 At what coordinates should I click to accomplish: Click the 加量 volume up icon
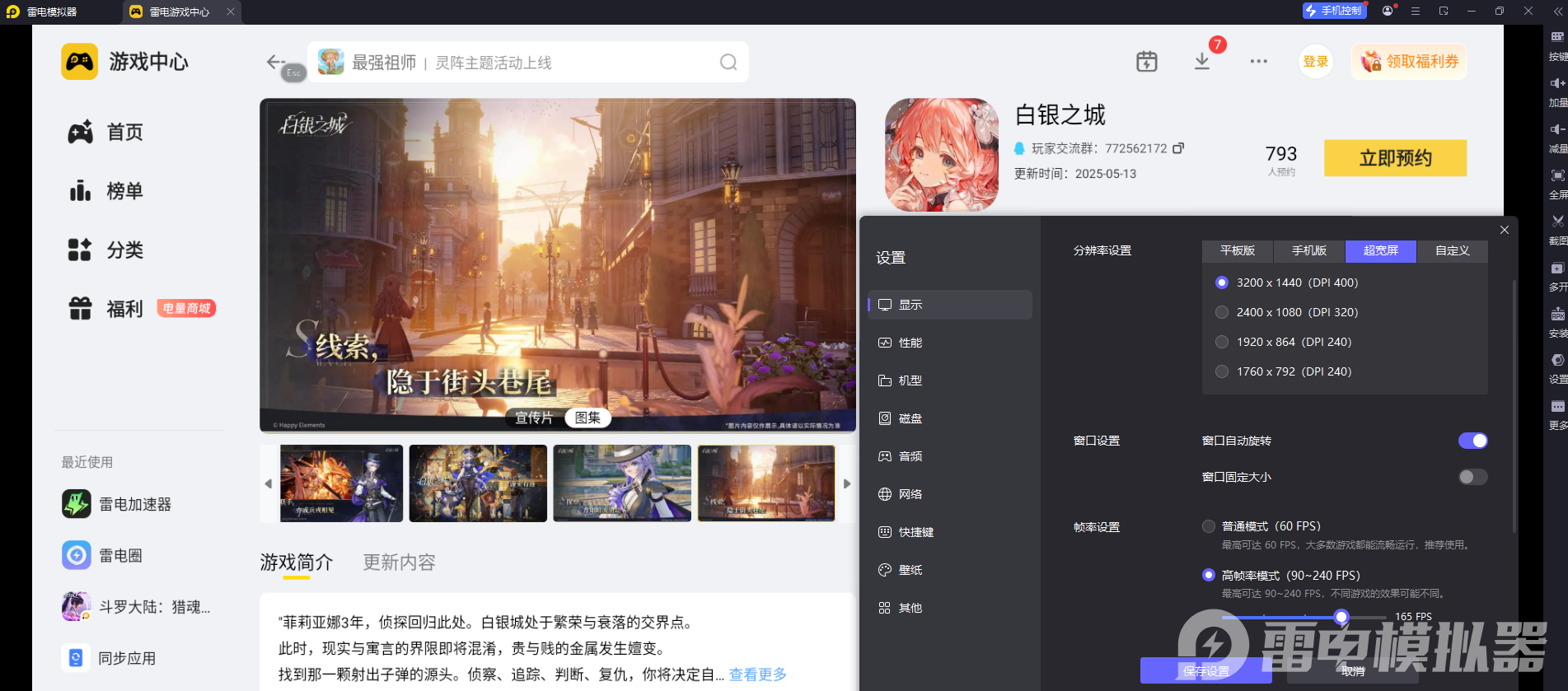pyautogui.click(x=1557, y=83)
